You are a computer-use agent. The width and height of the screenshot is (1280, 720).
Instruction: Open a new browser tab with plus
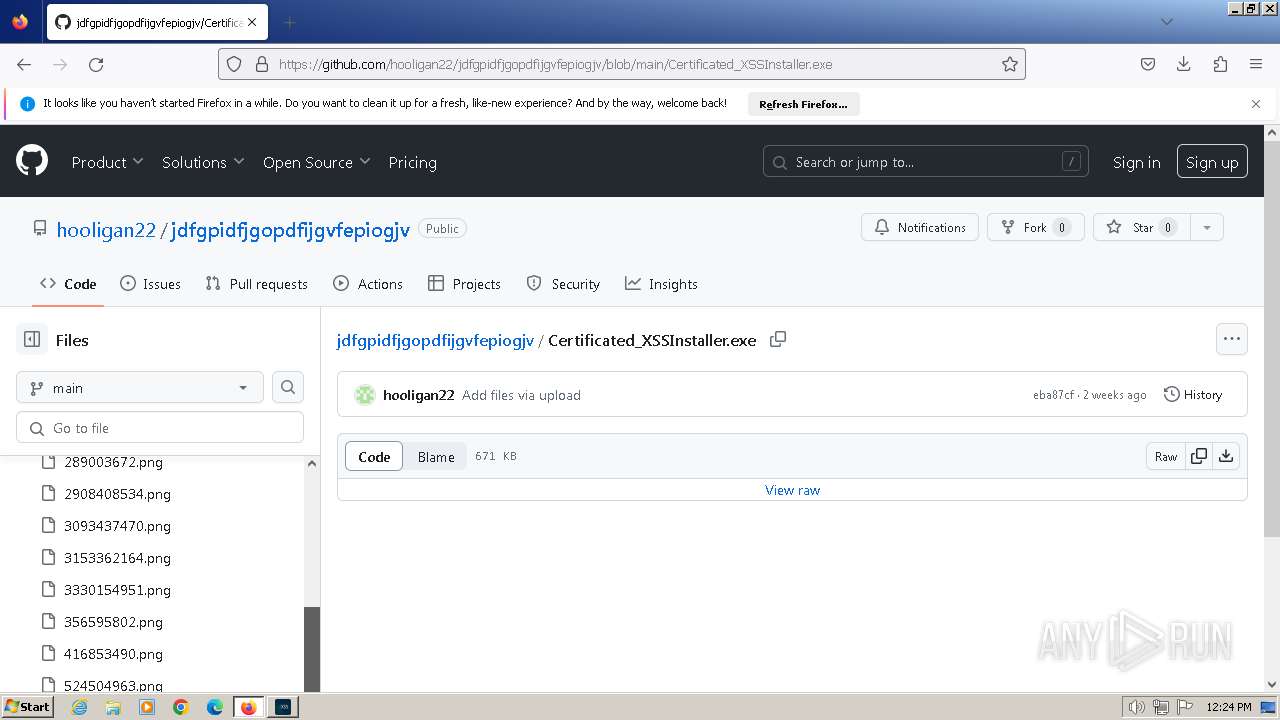(289, 22)
